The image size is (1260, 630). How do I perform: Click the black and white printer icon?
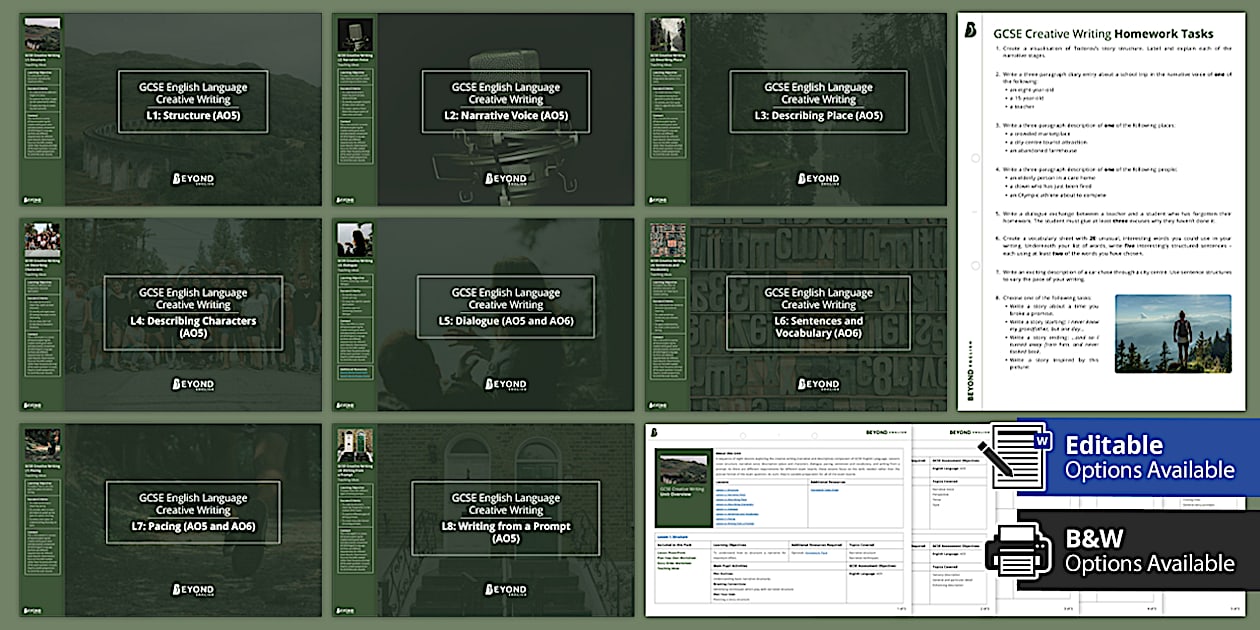pos(1019,550)
